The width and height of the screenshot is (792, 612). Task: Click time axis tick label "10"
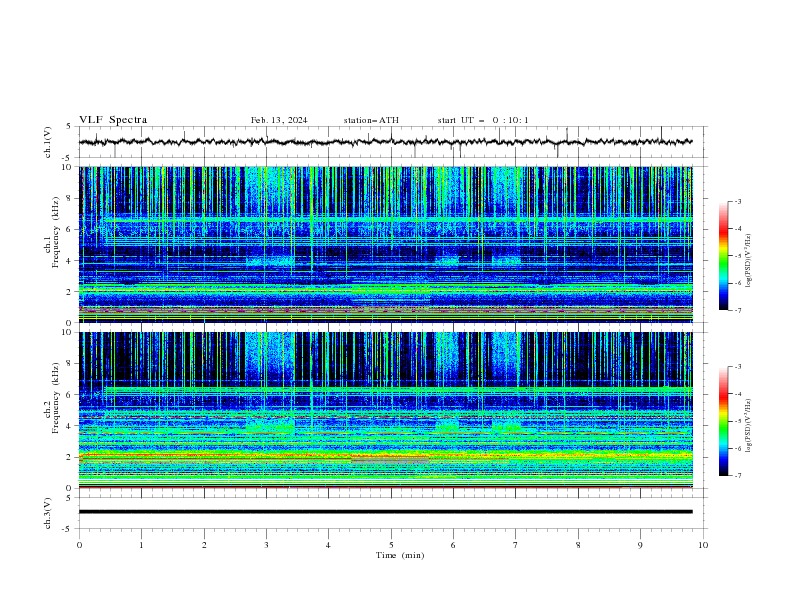point(703,545)
